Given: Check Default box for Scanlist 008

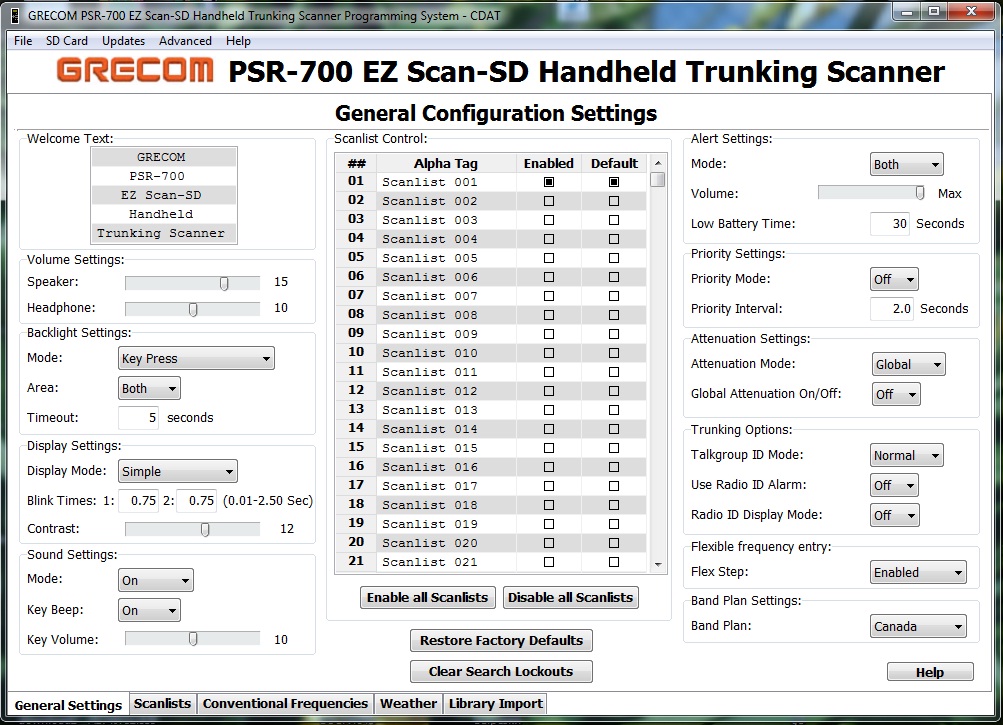Looking at the screenshot, I should 614,315.
